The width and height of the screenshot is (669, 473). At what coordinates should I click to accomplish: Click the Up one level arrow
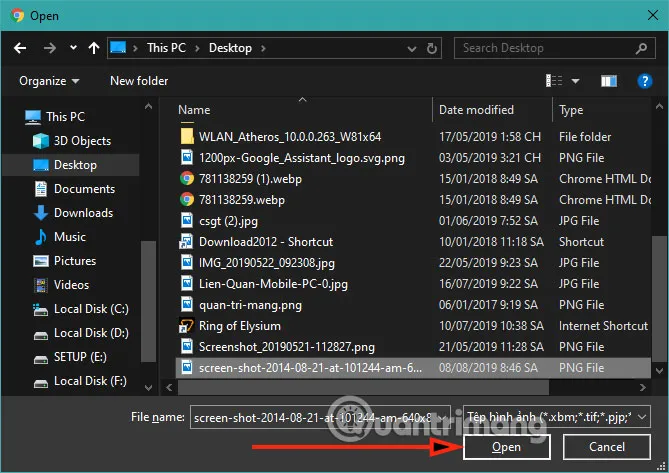click(x=94, y=47)
